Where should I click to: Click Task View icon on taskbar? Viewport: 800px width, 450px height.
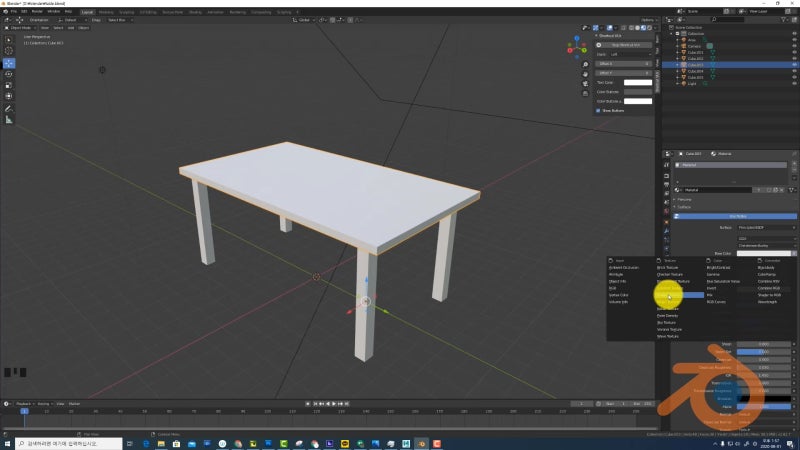[x=130, y=444]
